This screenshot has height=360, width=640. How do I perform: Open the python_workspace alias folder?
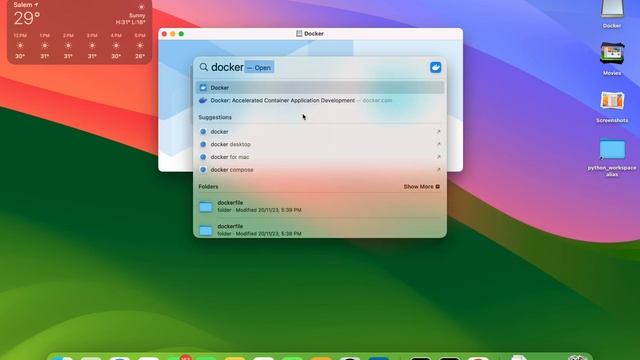pyautogui.click(x=612, y=157)
